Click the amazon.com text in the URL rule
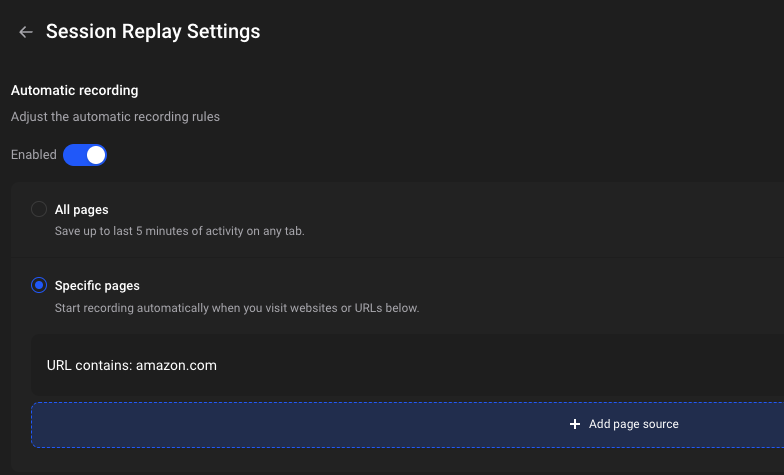 [x=176, y=366]
